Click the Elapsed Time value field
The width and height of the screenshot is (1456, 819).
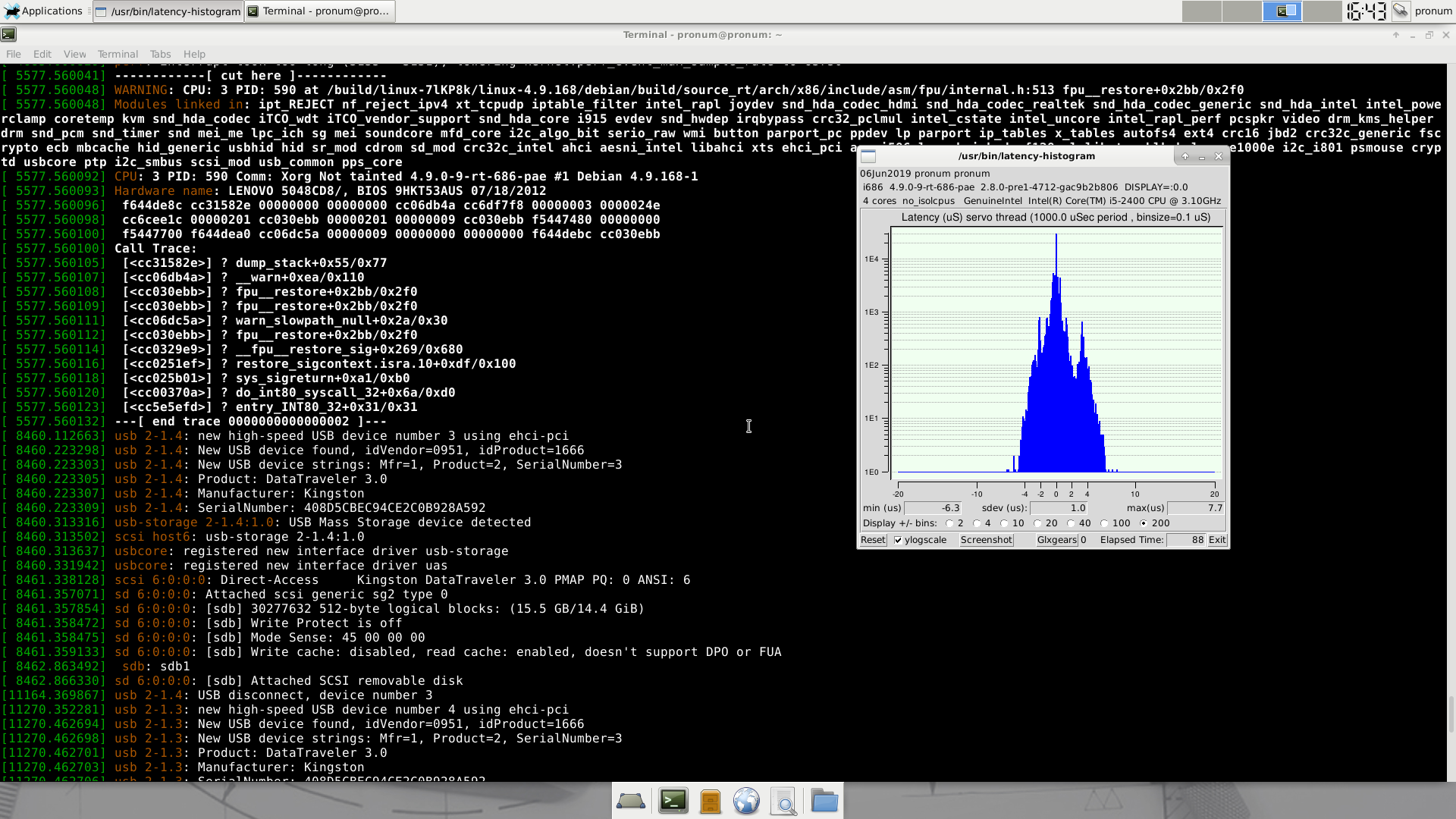click(x=1186, y=540)
